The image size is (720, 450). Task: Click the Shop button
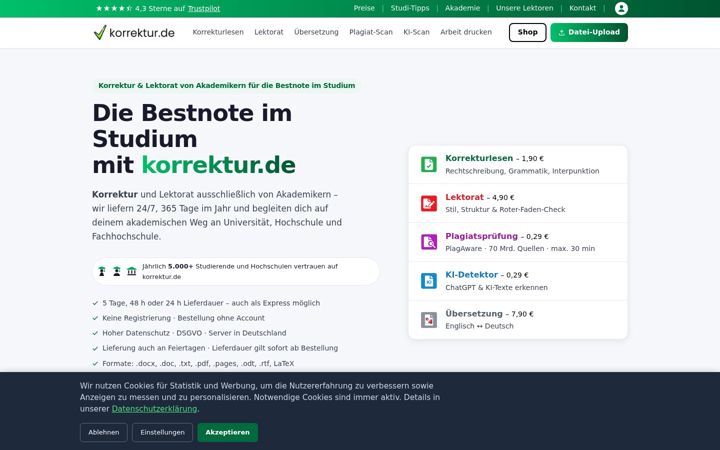(x=527, y=33)
